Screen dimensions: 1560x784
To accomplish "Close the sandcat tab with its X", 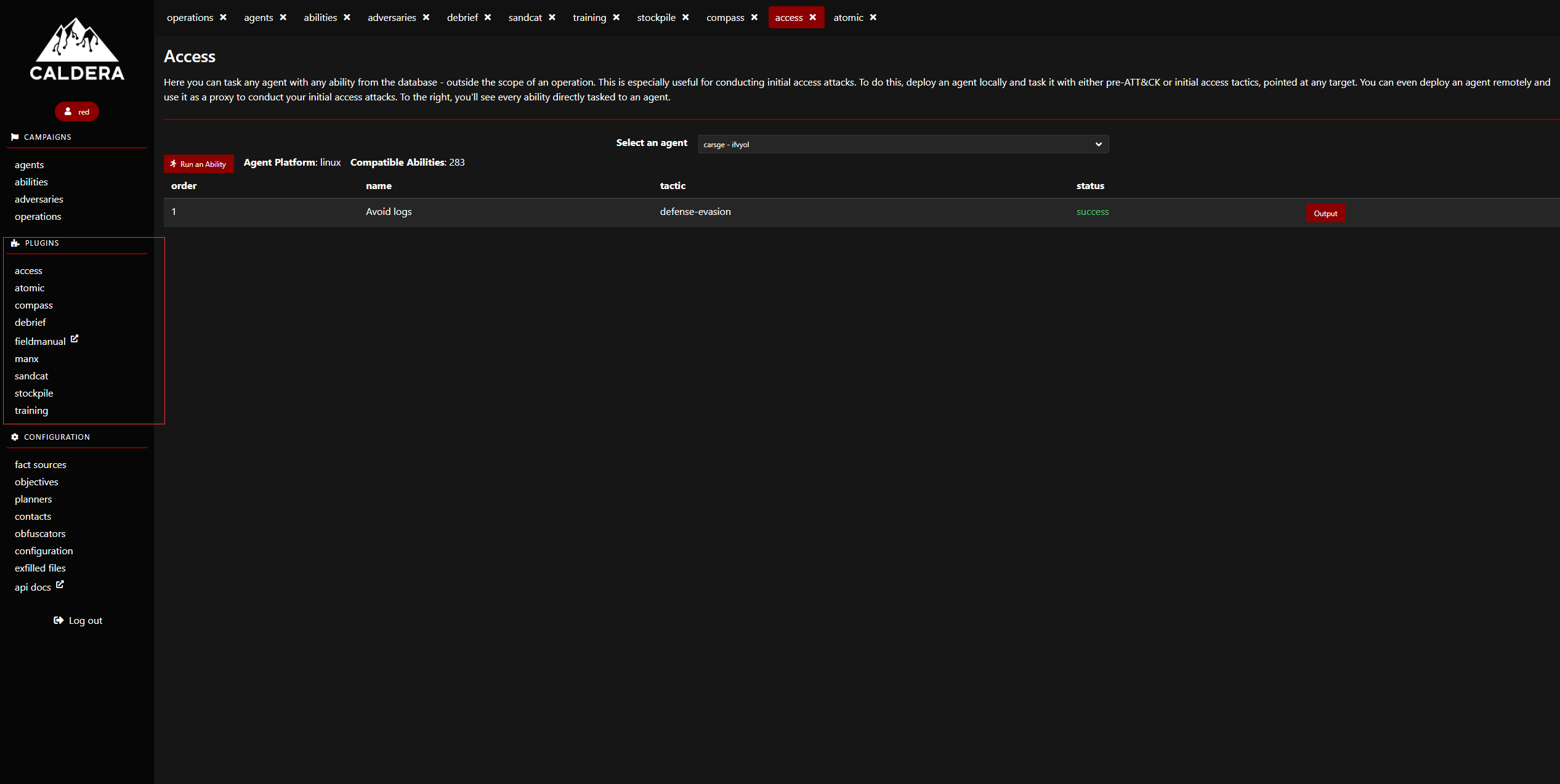I will tap(552, 17).
